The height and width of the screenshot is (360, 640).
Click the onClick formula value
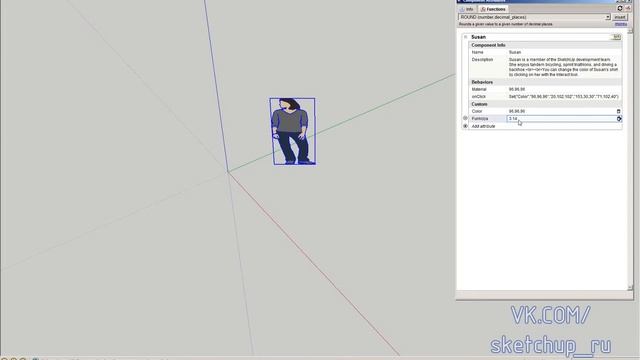[x=564, y=96]
